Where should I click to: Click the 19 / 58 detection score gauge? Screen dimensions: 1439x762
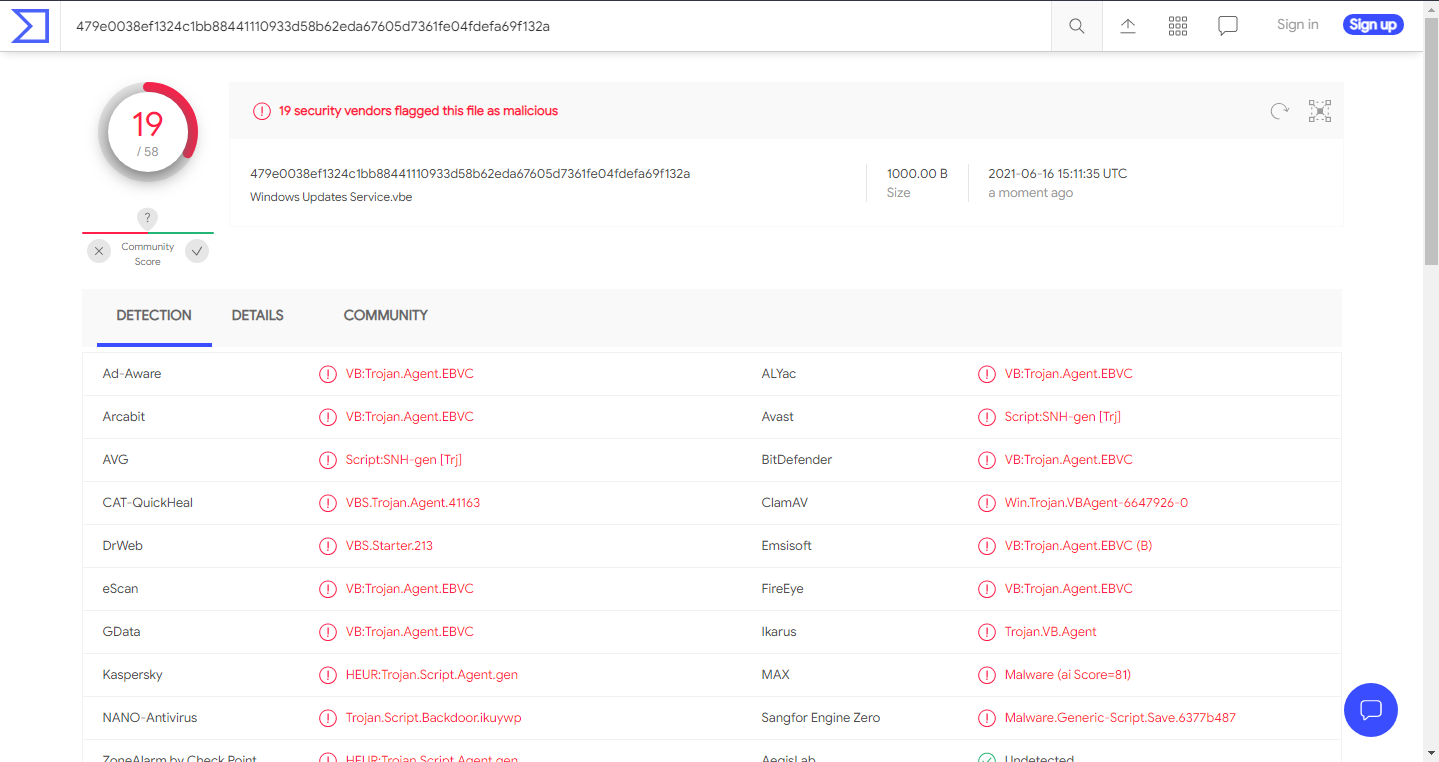tap(148, 133)
